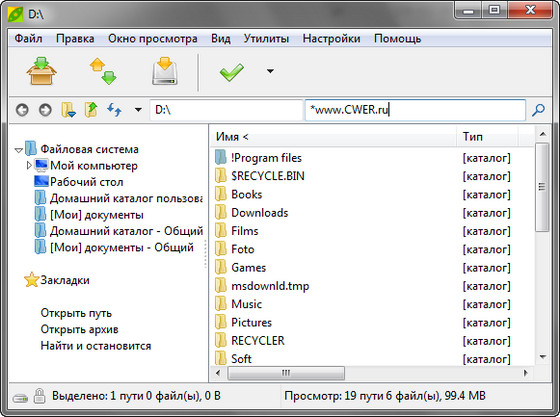
Task: Click the horizontal scrollbar thumb in file list
Action: click(286, 373)
